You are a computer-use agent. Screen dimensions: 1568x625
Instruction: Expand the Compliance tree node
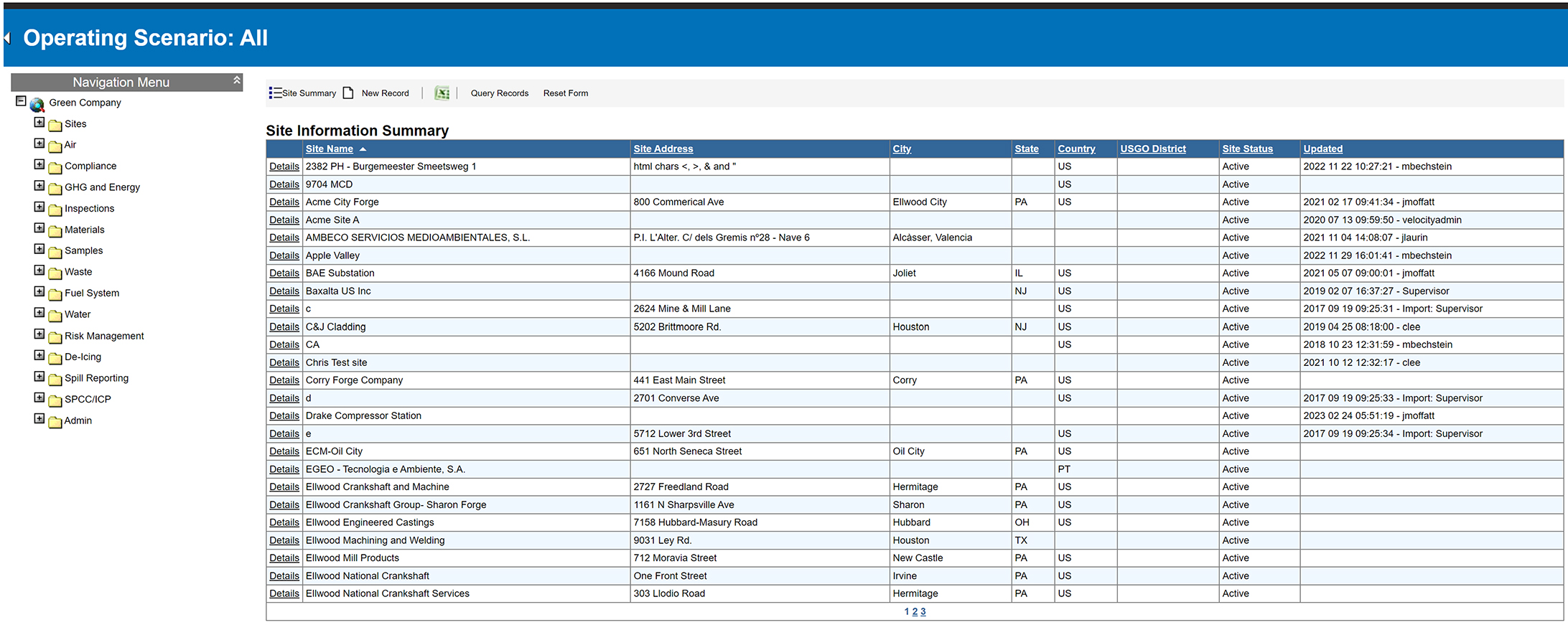coord(39,164)
